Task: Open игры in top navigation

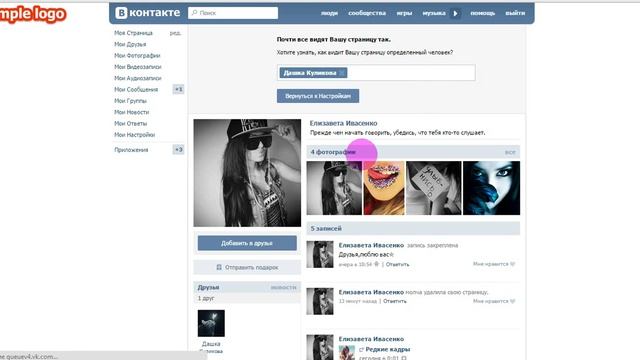Action: [404, 13]
